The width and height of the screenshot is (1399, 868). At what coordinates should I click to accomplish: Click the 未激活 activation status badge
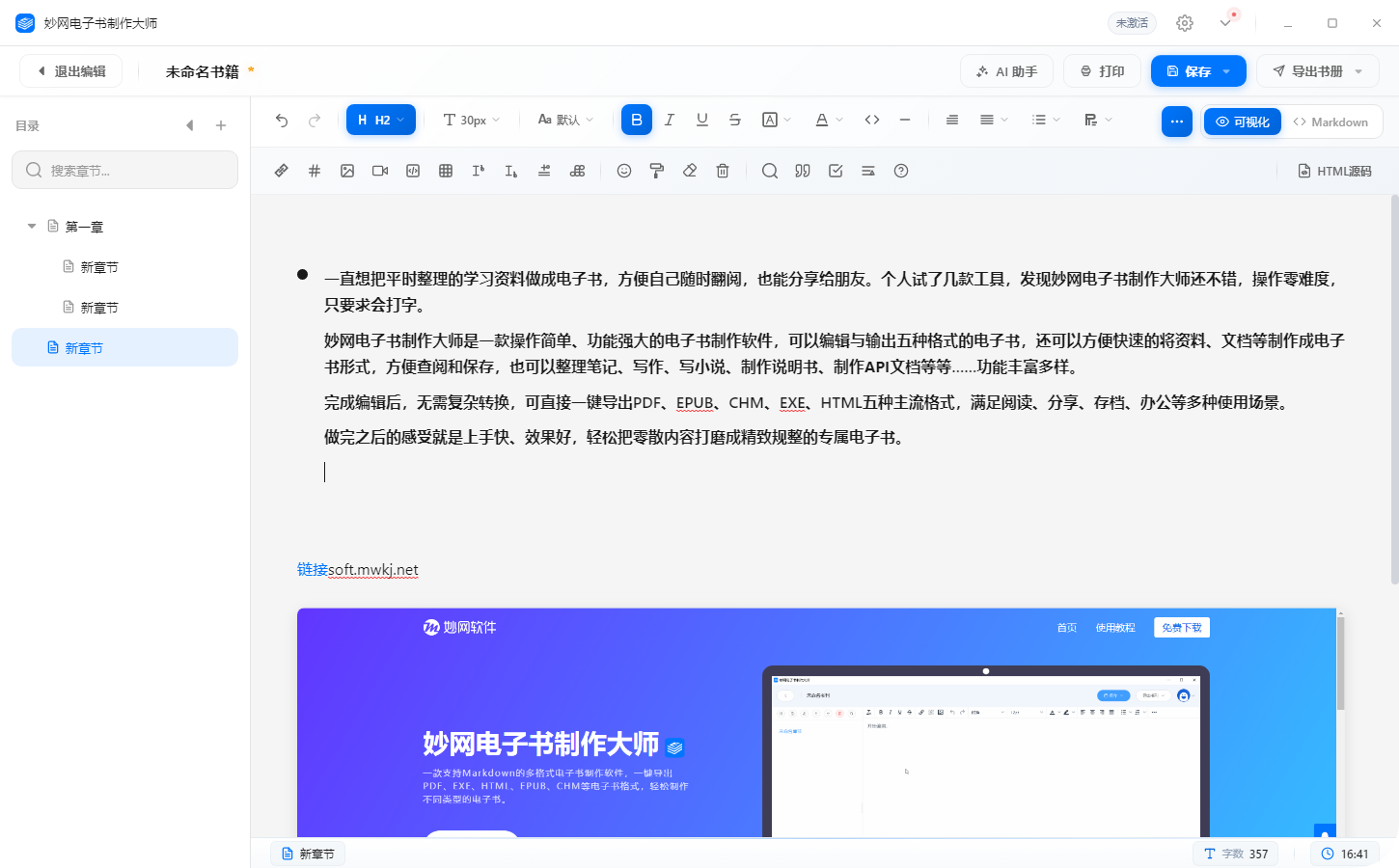click(x=1132, y=23)
